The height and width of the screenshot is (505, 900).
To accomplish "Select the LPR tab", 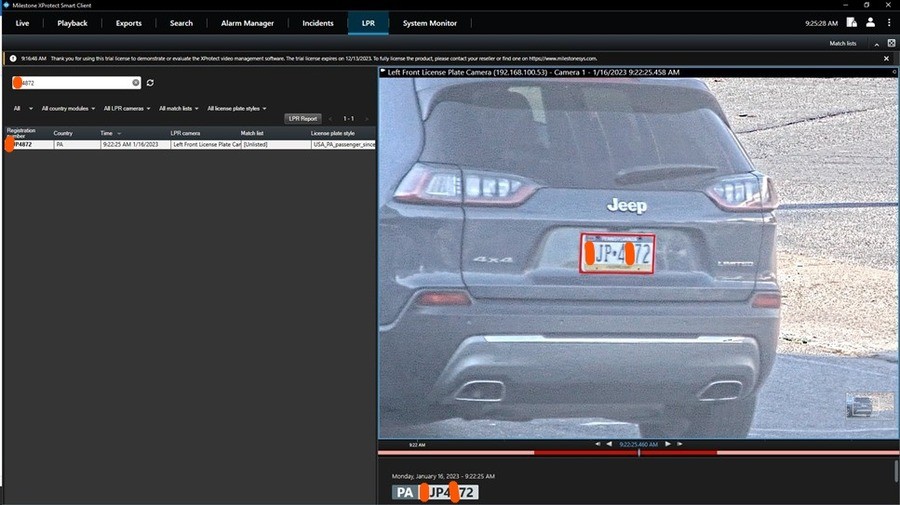I will [x=368, y=23].
